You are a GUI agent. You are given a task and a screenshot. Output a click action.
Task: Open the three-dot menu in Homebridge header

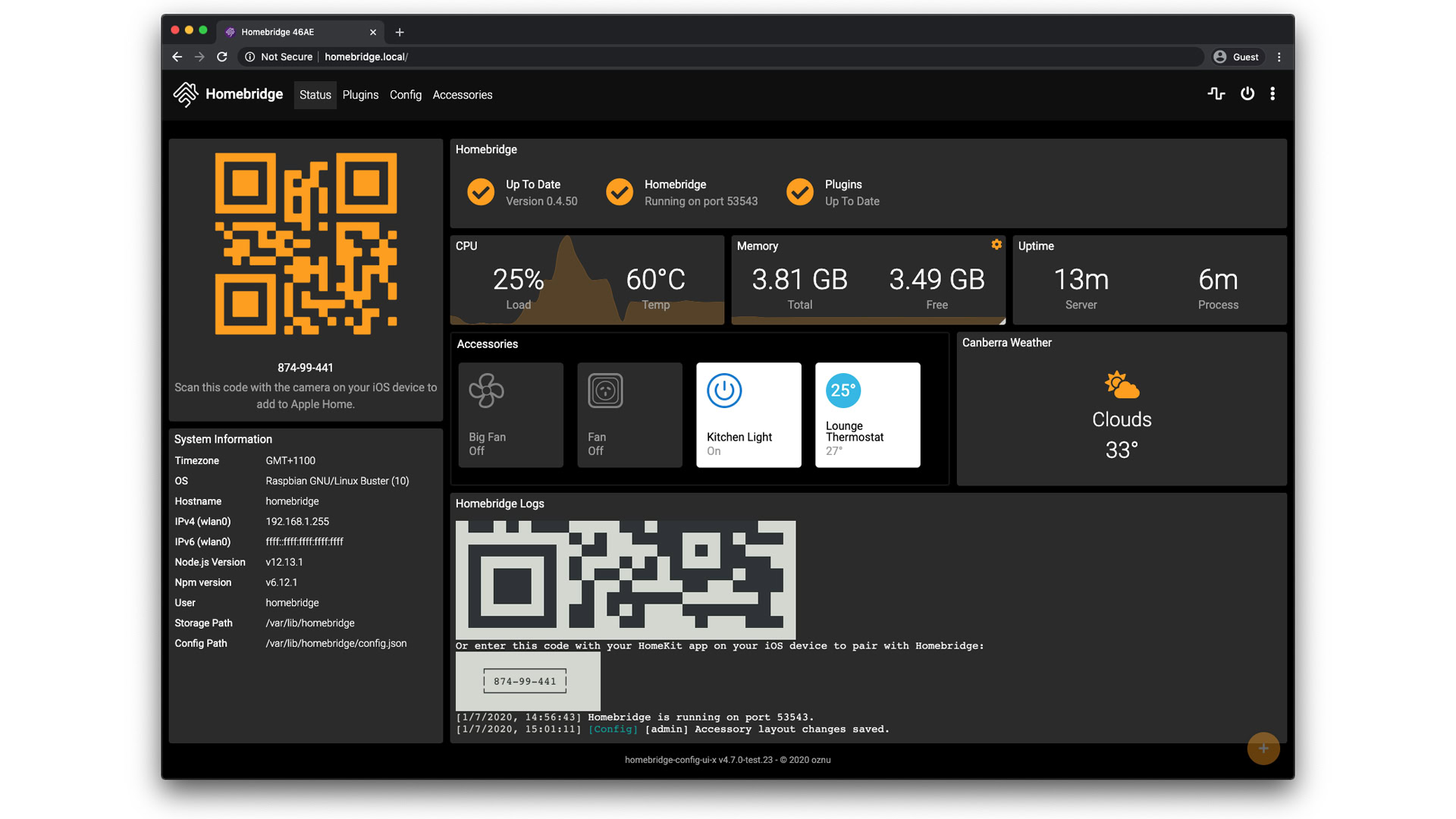1272,94
